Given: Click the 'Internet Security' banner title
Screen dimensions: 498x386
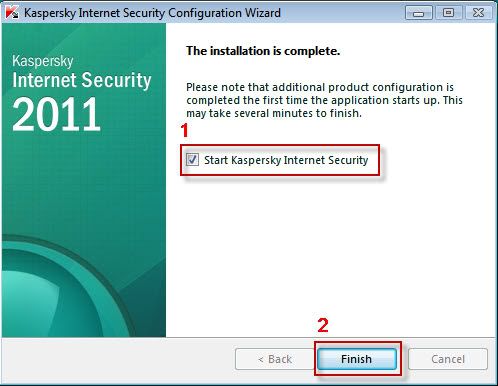Looking at the screenshot, I should [x=82, y=80].
